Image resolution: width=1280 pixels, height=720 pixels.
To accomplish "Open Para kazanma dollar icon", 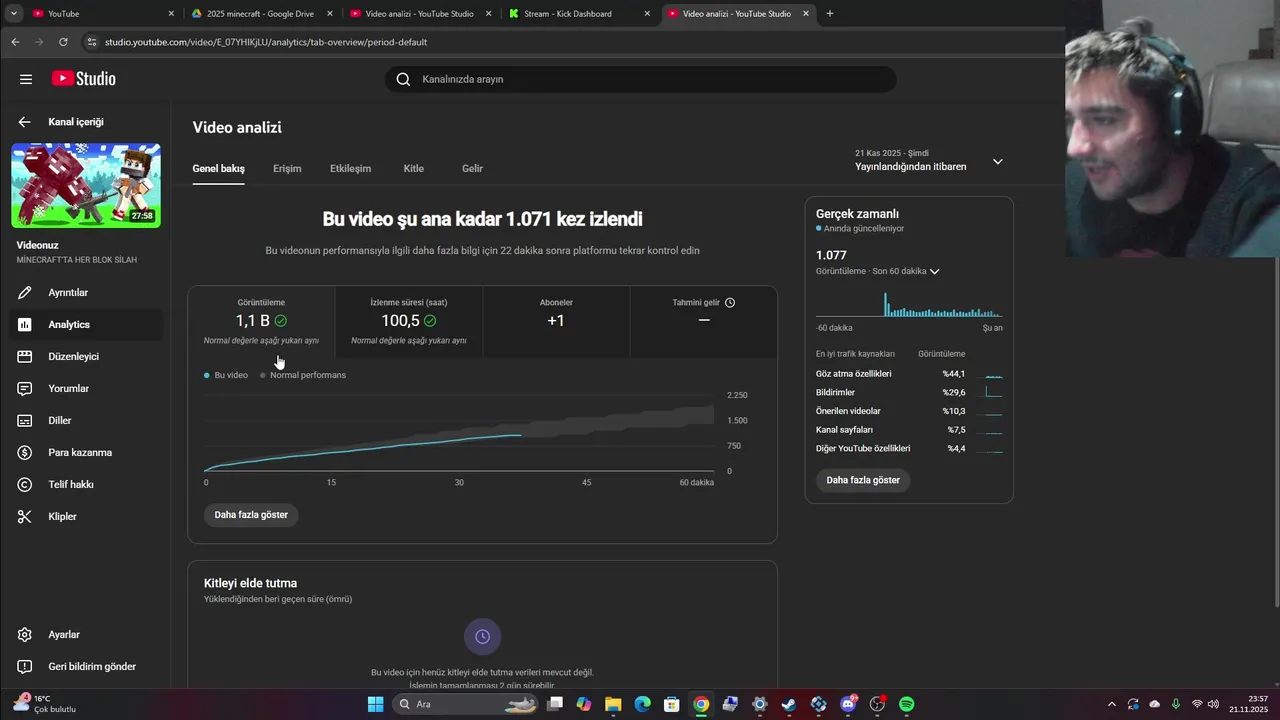I will [x=25, y=453].
